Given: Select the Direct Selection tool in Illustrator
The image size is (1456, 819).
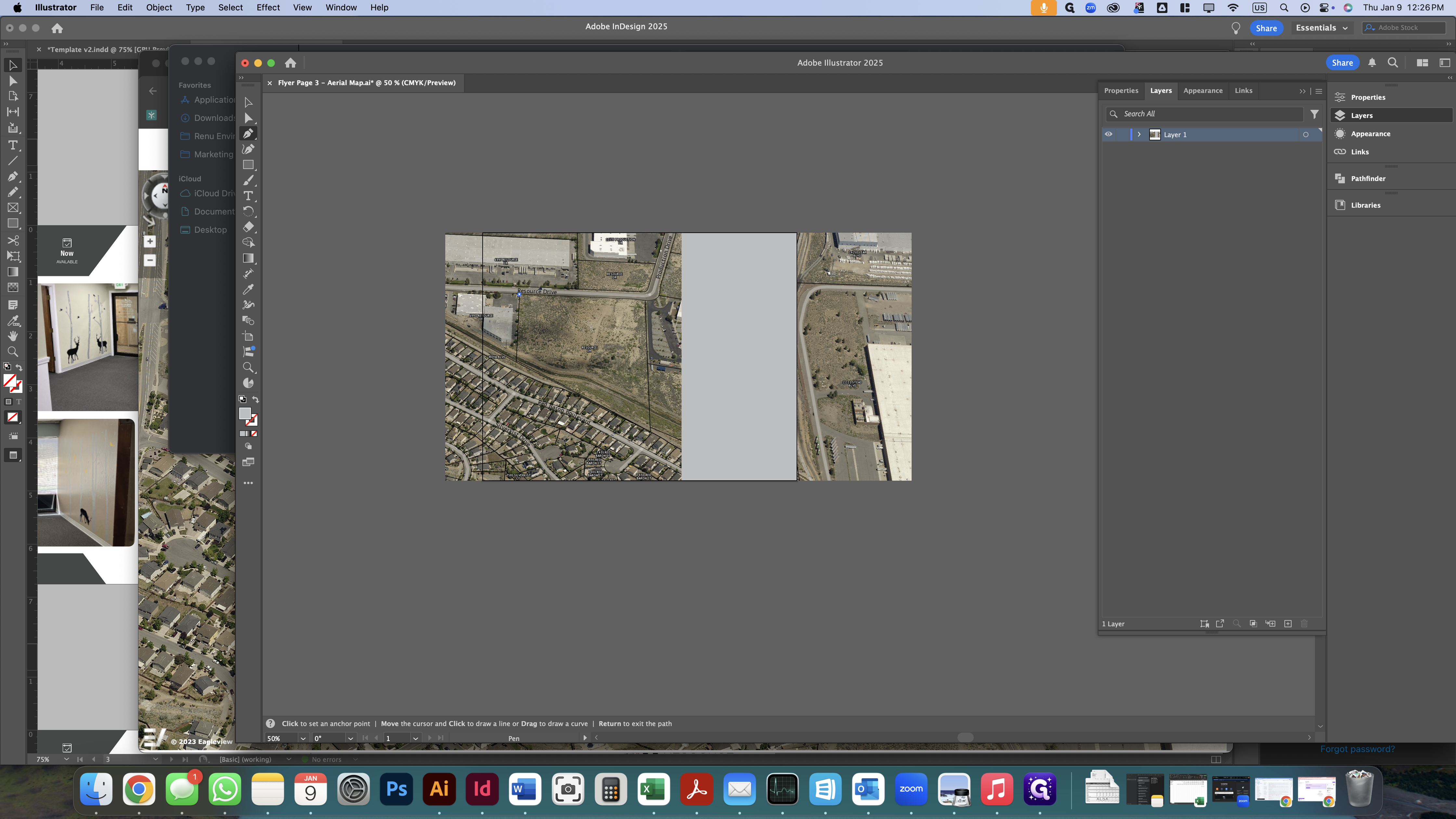Looking at the screenshot, I should (248, 118).
